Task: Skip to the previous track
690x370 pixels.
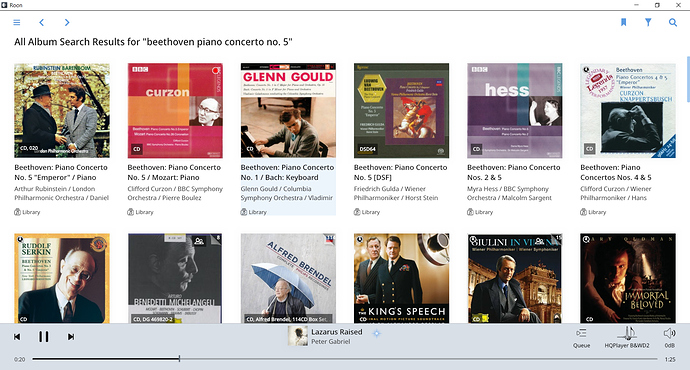Action: point(17,337)
